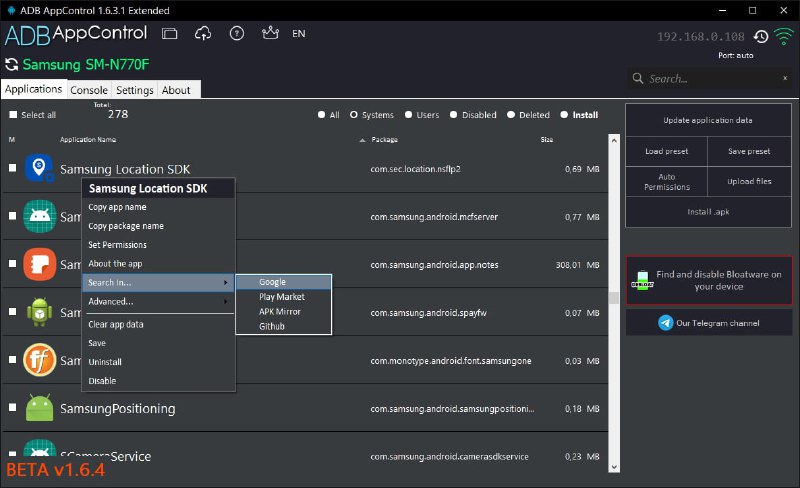Click the scrollbar up arrow
This screenshot has height=488, width=800.
coord(614,140)
